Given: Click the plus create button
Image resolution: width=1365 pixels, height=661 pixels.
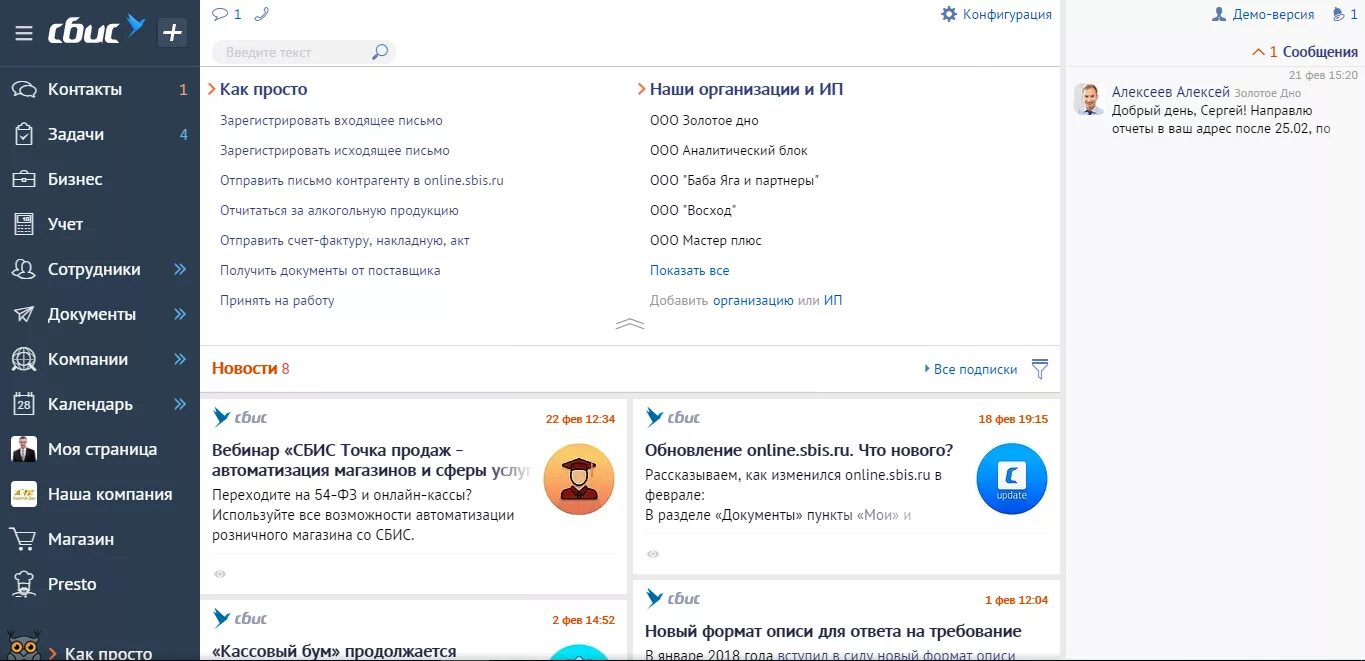Looking at the screenshot, I should (173, 33).
